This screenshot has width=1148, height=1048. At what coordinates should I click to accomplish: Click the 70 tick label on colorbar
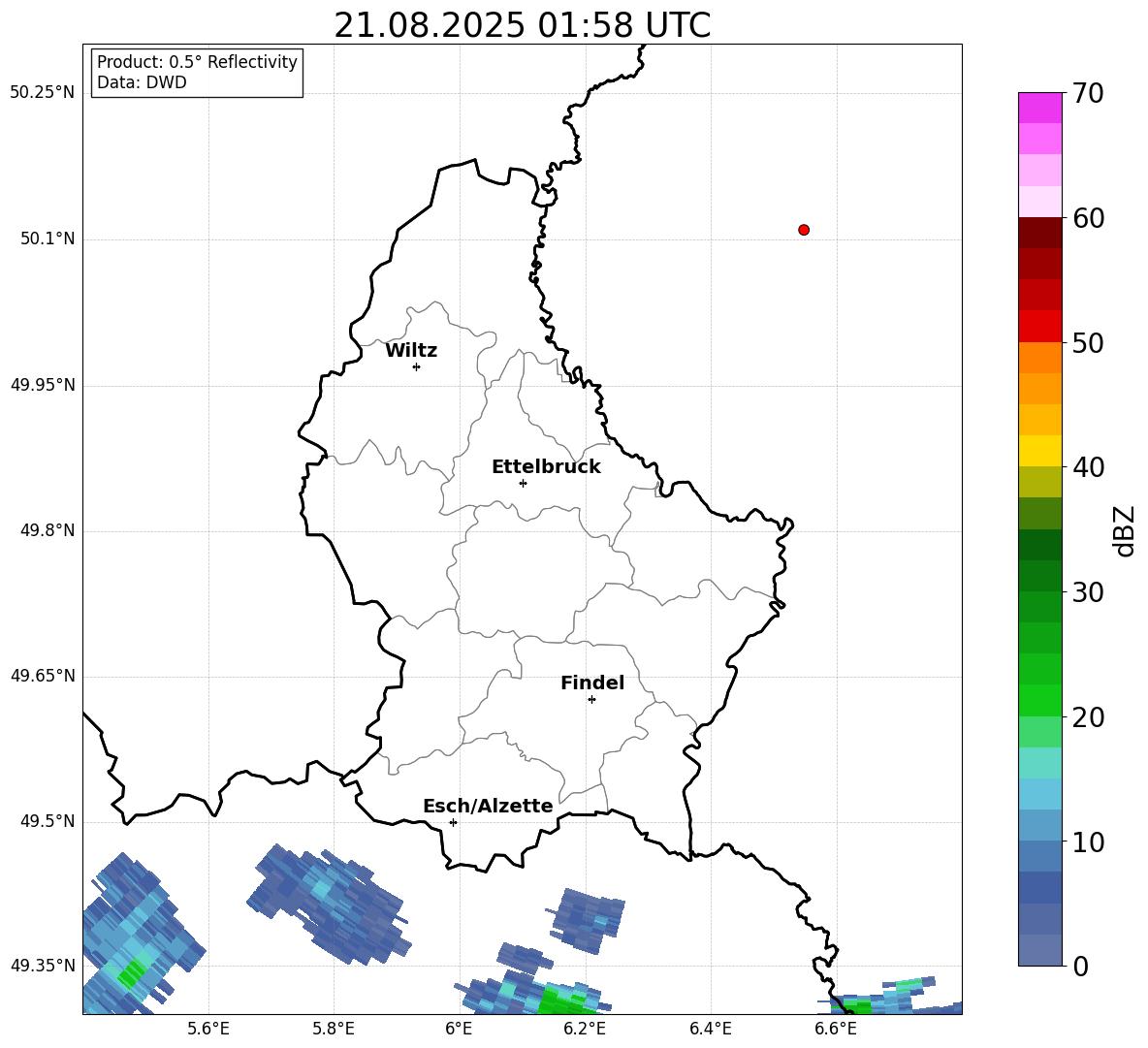coord(1088,93)
